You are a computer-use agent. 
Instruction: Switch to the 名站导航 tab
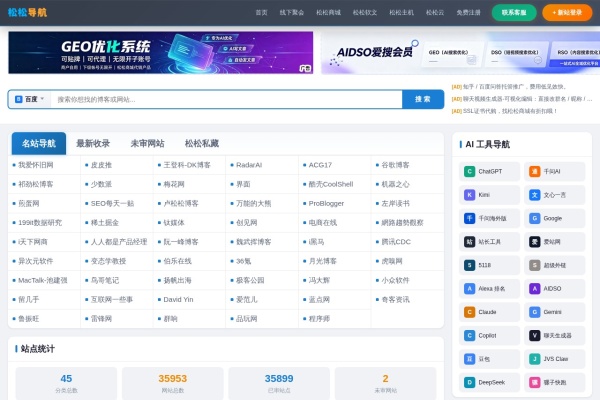39,144
